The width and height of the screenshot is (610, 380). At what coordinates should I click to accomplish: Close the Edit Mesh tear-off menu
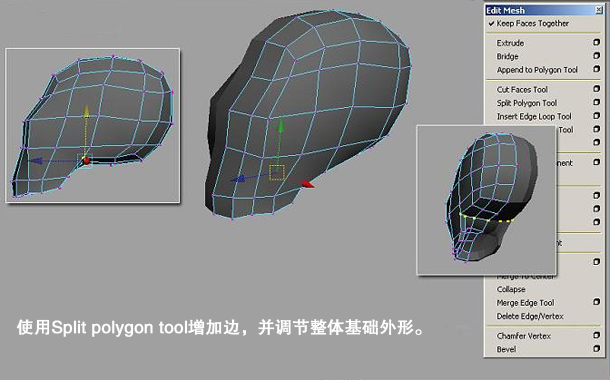pos(599,10)
